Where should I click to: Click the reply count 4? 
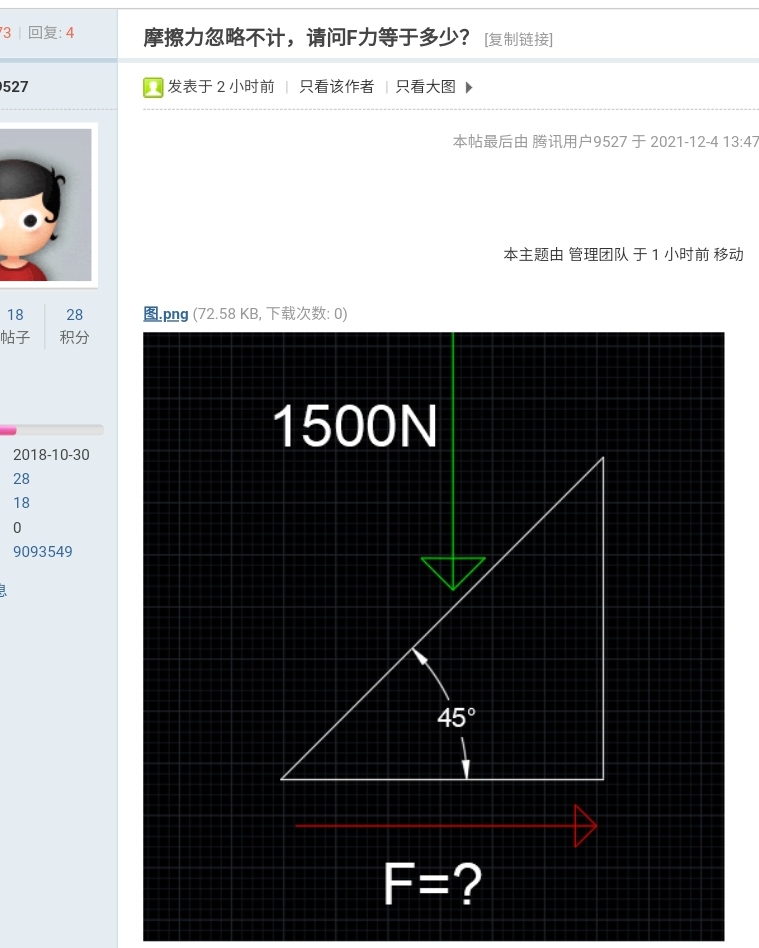(x=70, y=33)
